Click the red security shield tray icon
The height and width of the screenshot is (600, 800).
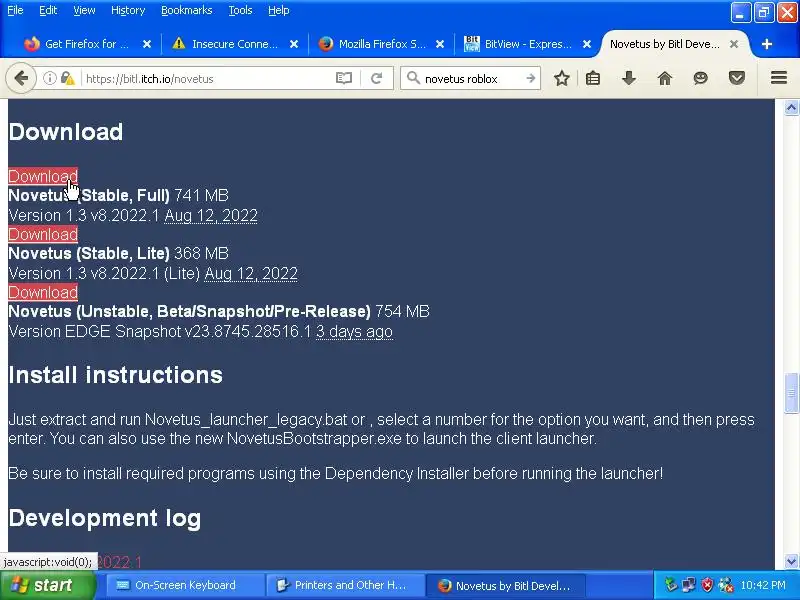click(x=707, y=585)
